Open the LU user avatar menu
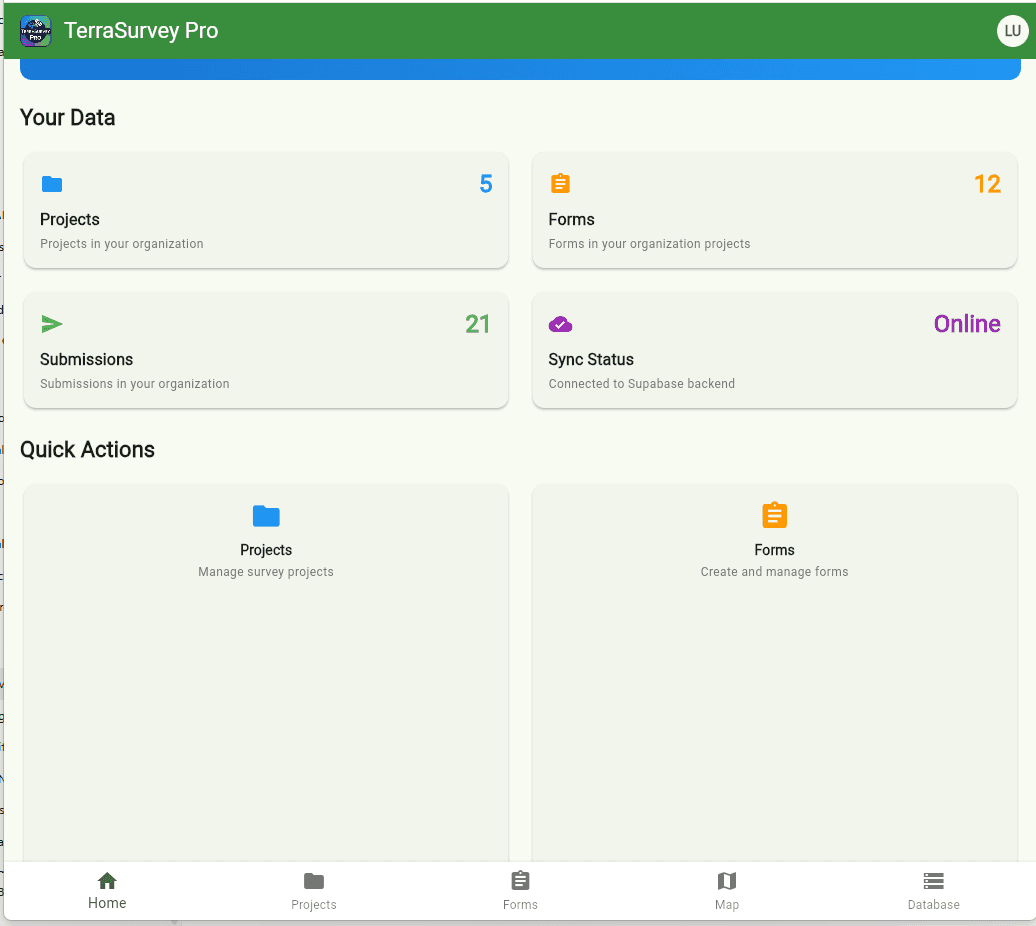 click(x=1013, y=30)
